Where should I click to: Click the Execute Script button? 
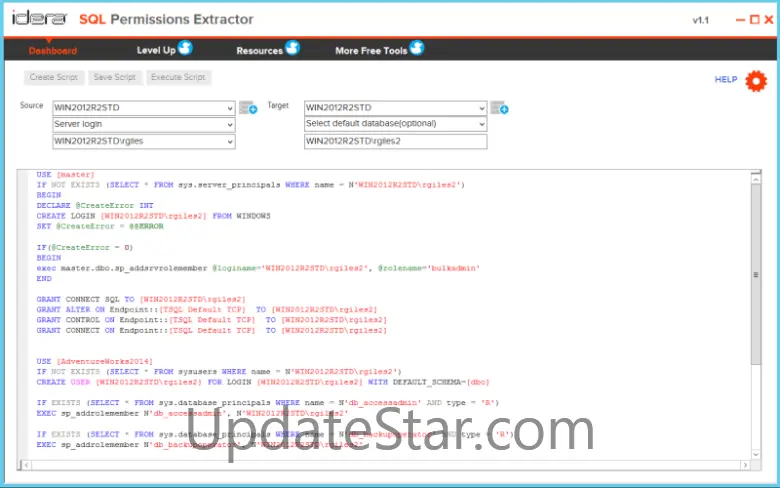pyautogui.click(x=178, y=77)
